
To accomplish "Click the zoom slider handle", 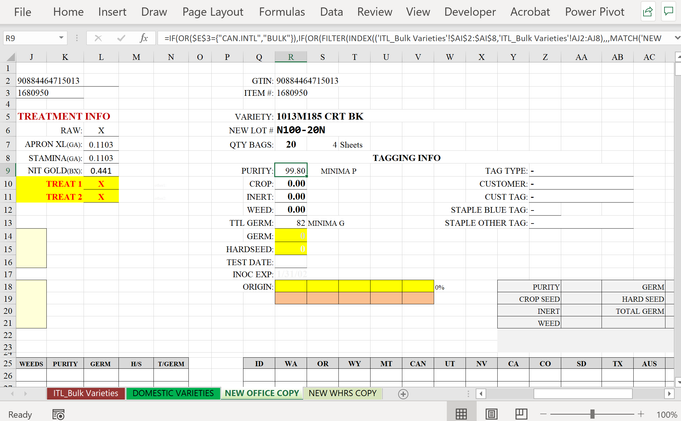I will pyautogui.click(x=592, y=414).
